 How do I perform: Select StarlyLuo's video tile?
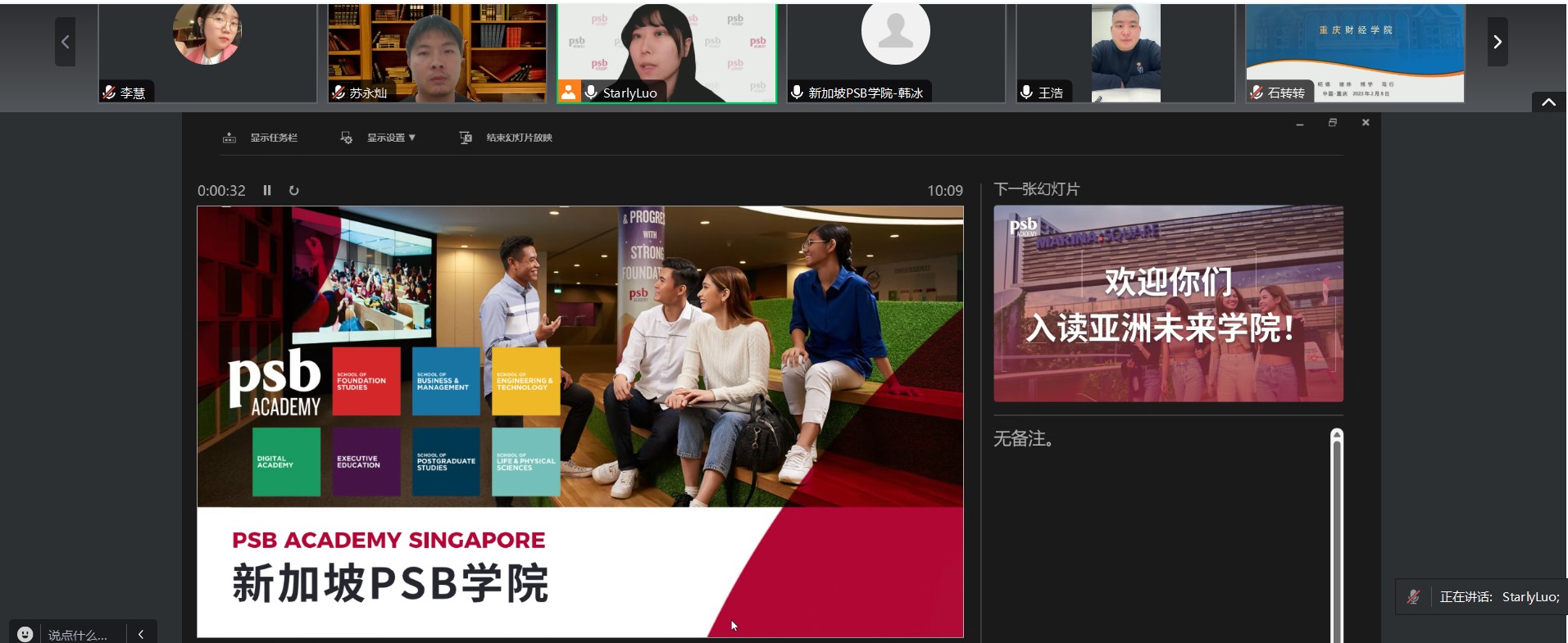click(666, 49)
